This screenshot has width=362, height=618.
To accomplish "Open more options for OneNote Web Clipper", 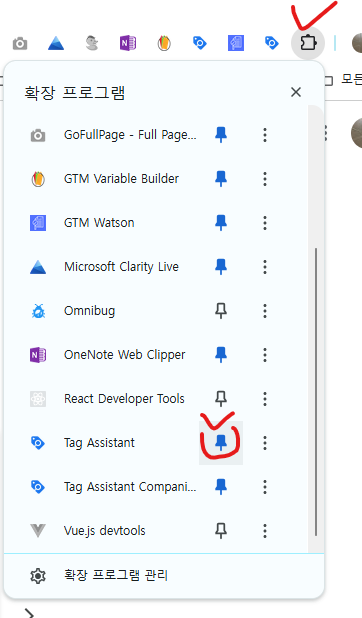I will 265,355.
